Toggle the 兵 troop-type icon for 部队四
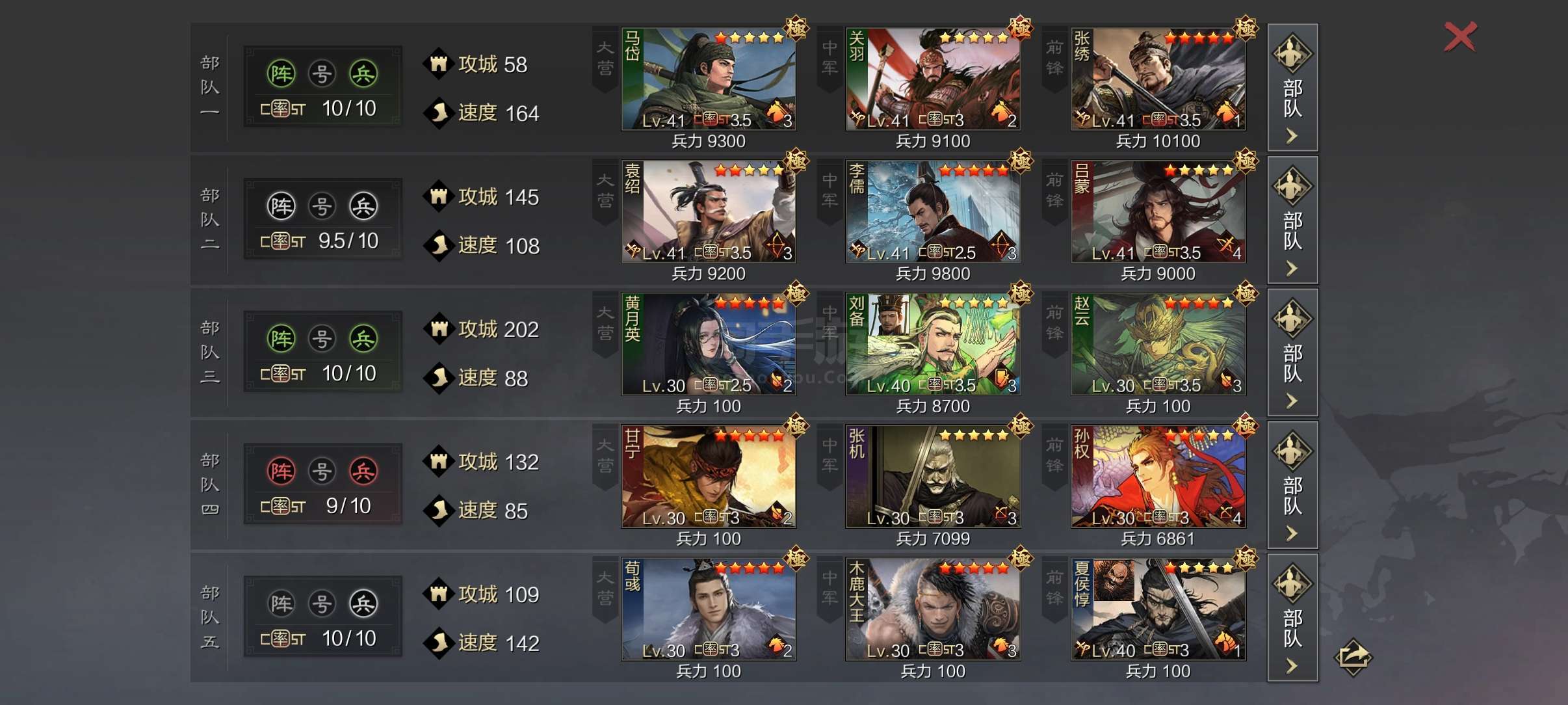 coord(363,472)
